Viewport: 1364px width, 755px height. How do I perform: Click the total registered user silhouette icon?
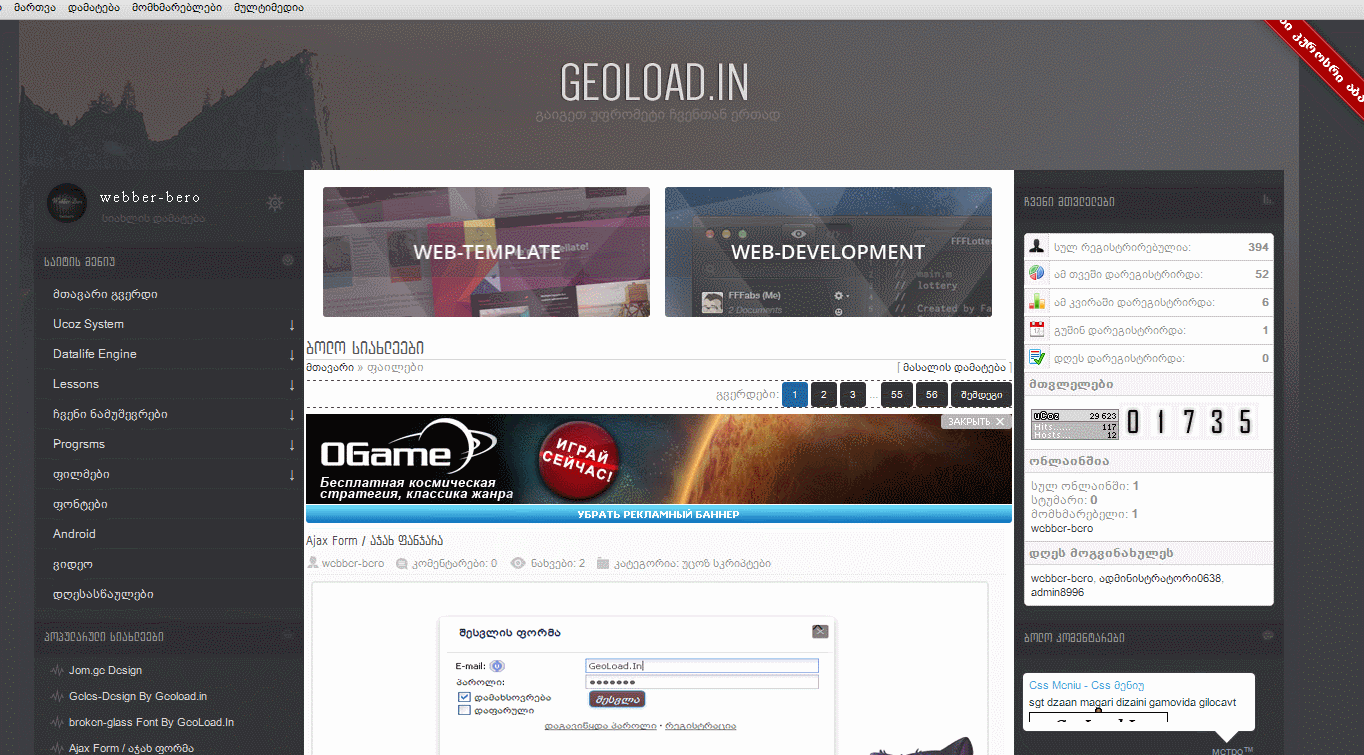[1037, 246]
